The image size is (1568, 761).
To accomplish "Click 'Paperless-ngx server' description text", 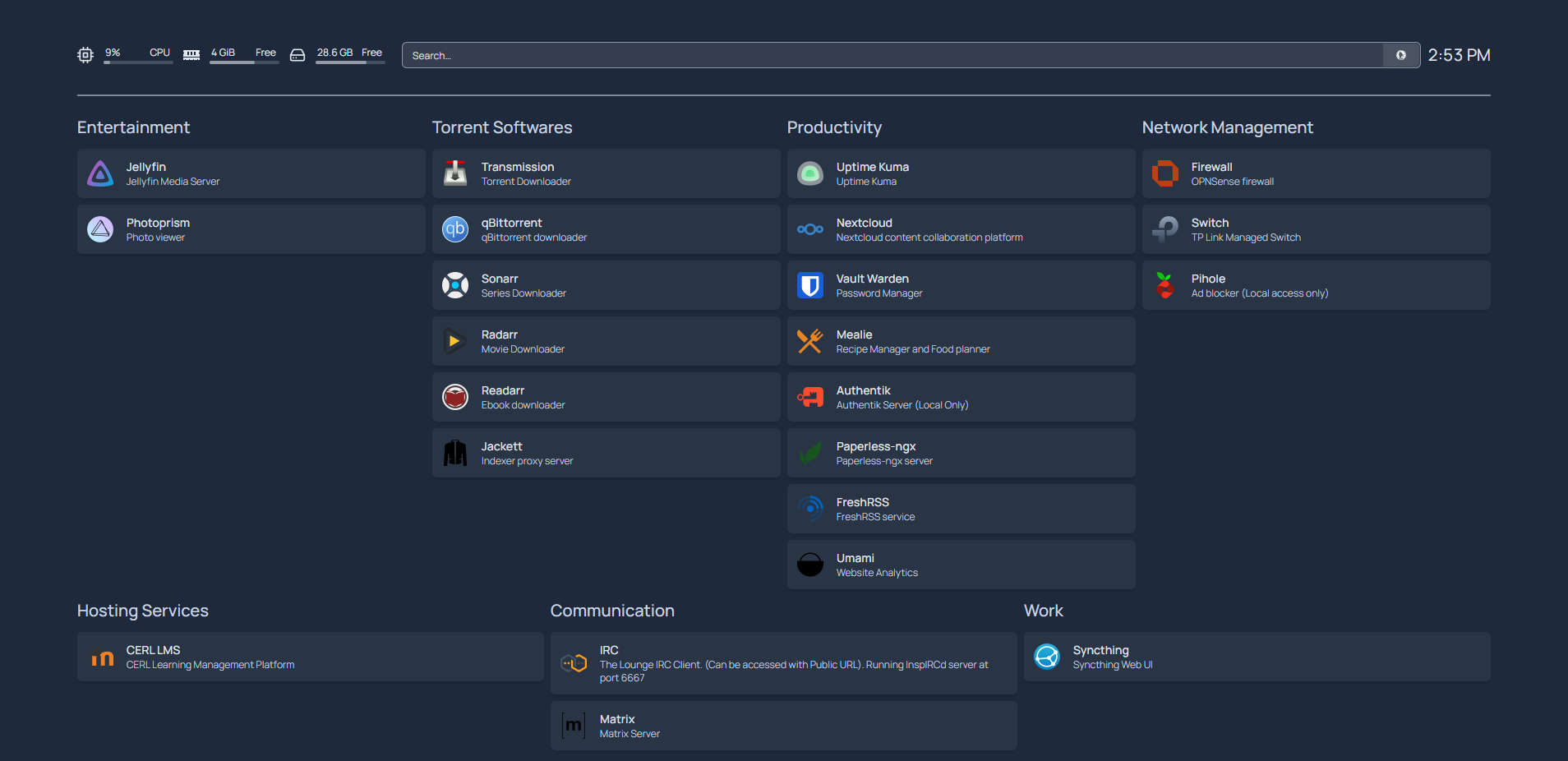I will (x=884, y=461).
